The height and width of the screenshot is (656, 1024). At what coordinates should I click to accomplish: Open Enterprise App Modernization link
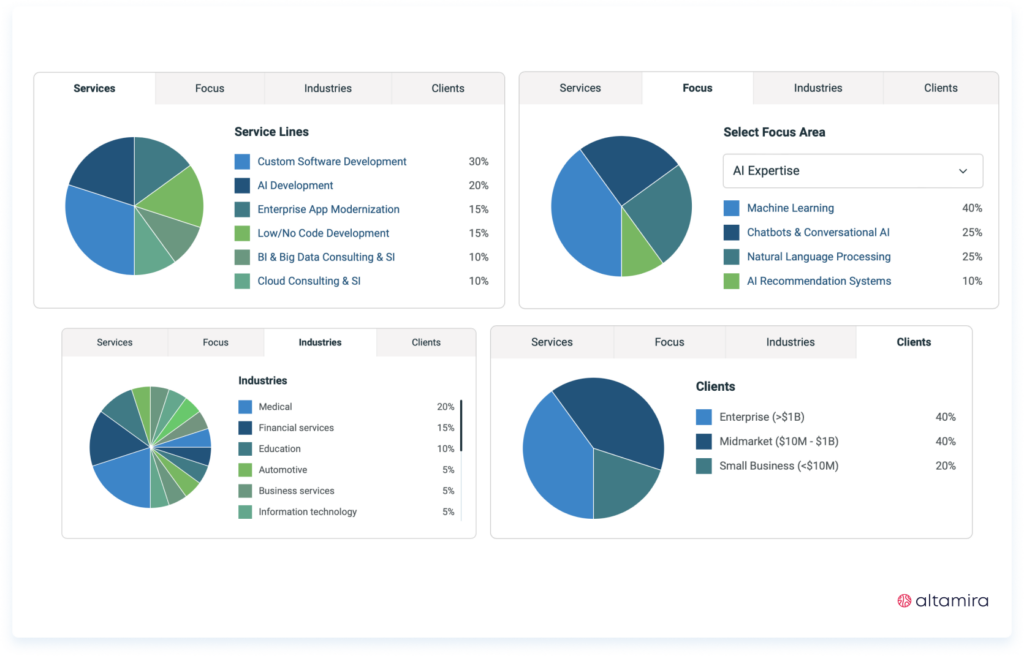point(328,209)
